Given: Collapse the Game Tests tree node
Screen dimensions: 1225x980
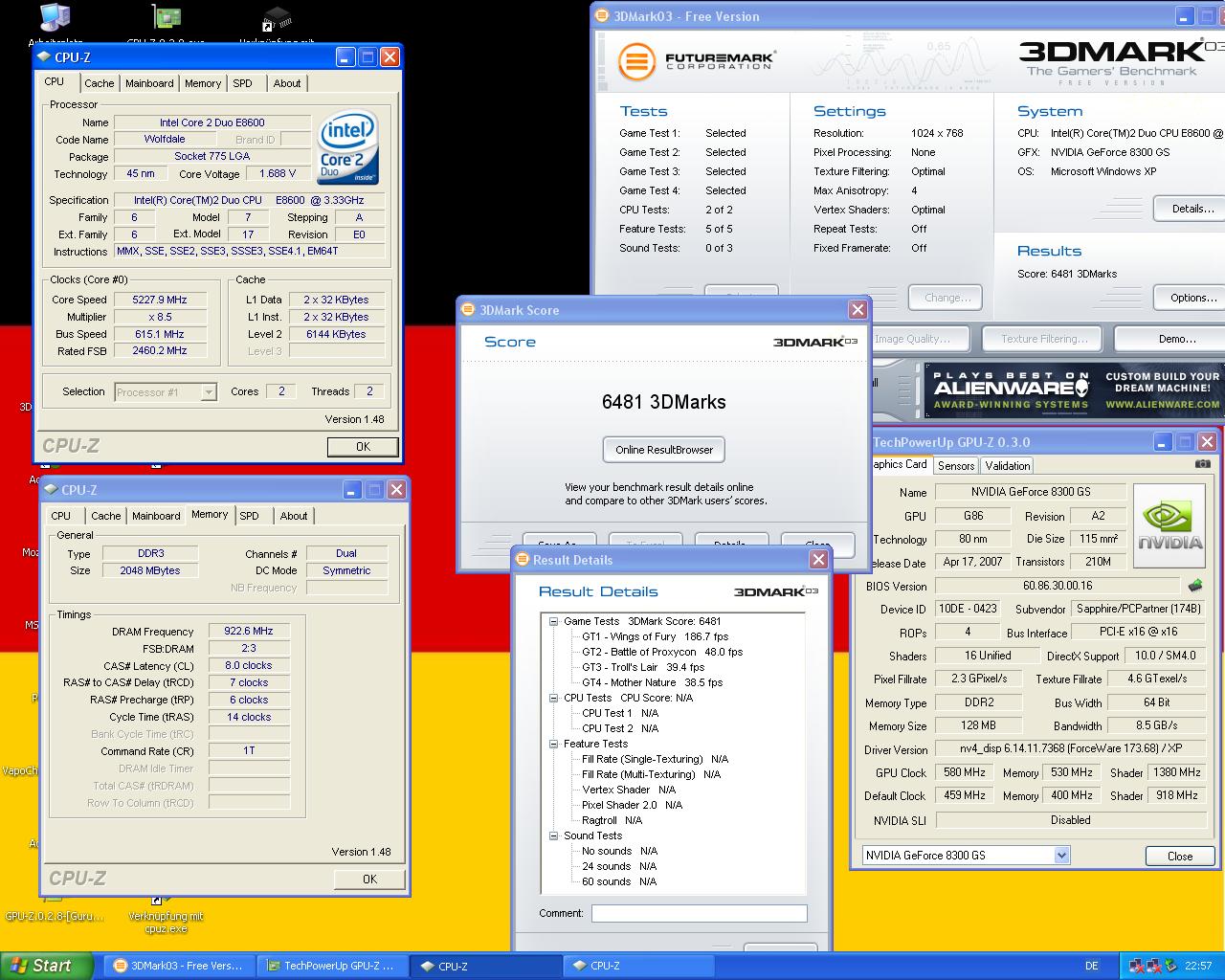Looking at the screenshot, I should pyautogui.click(x=553, y=621).
